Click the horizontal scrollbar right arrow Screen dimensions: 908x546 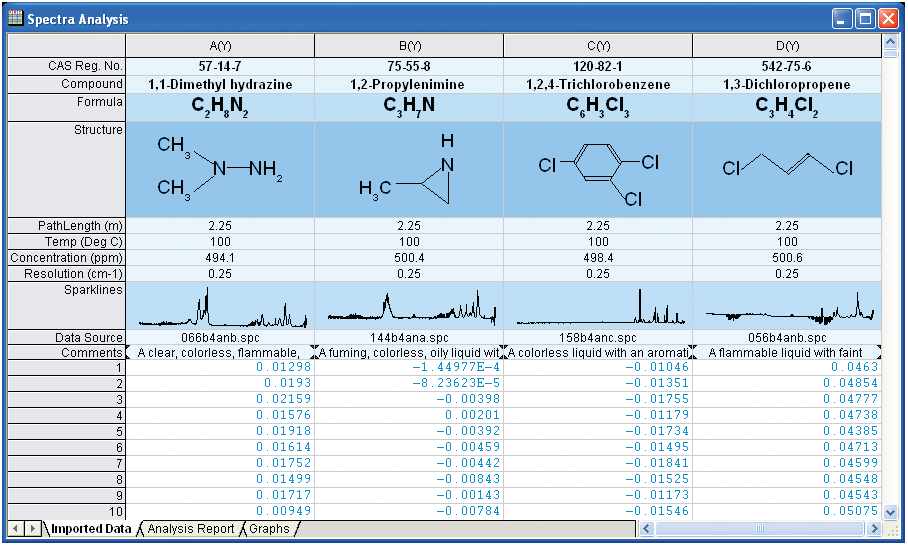point(874,529)
